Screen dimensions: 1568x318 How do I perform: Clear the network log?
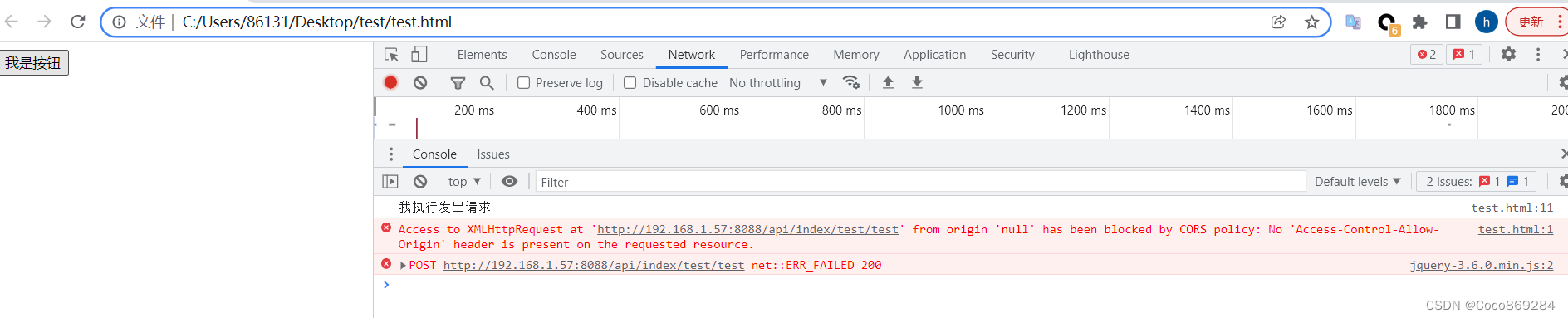click(420, 82)
